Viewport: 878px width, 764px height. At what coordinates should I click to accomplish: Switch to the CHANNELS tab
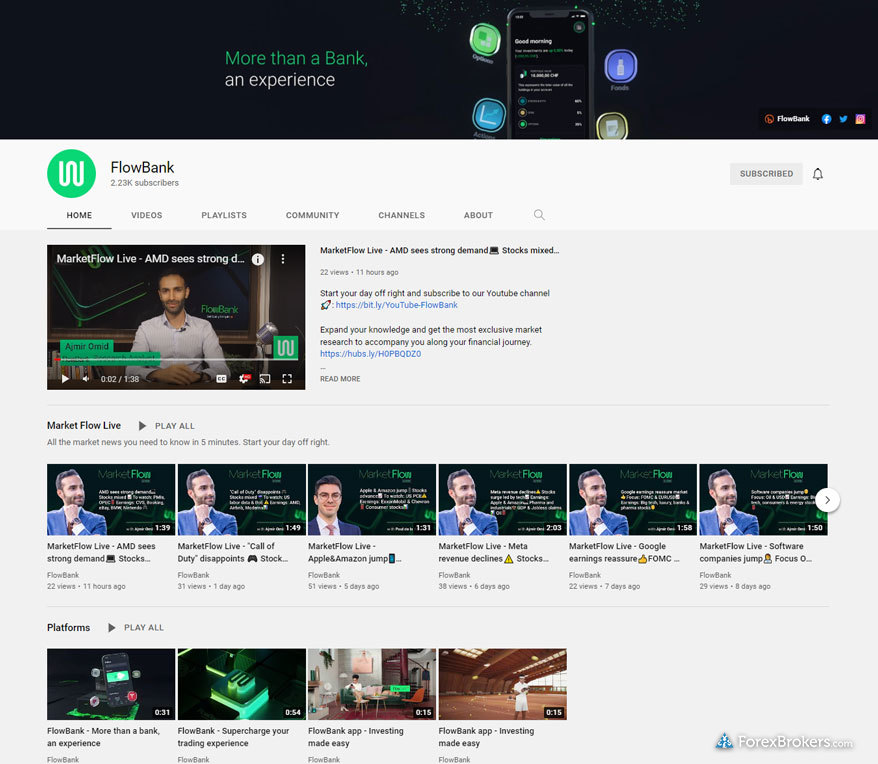pos(401,215)
